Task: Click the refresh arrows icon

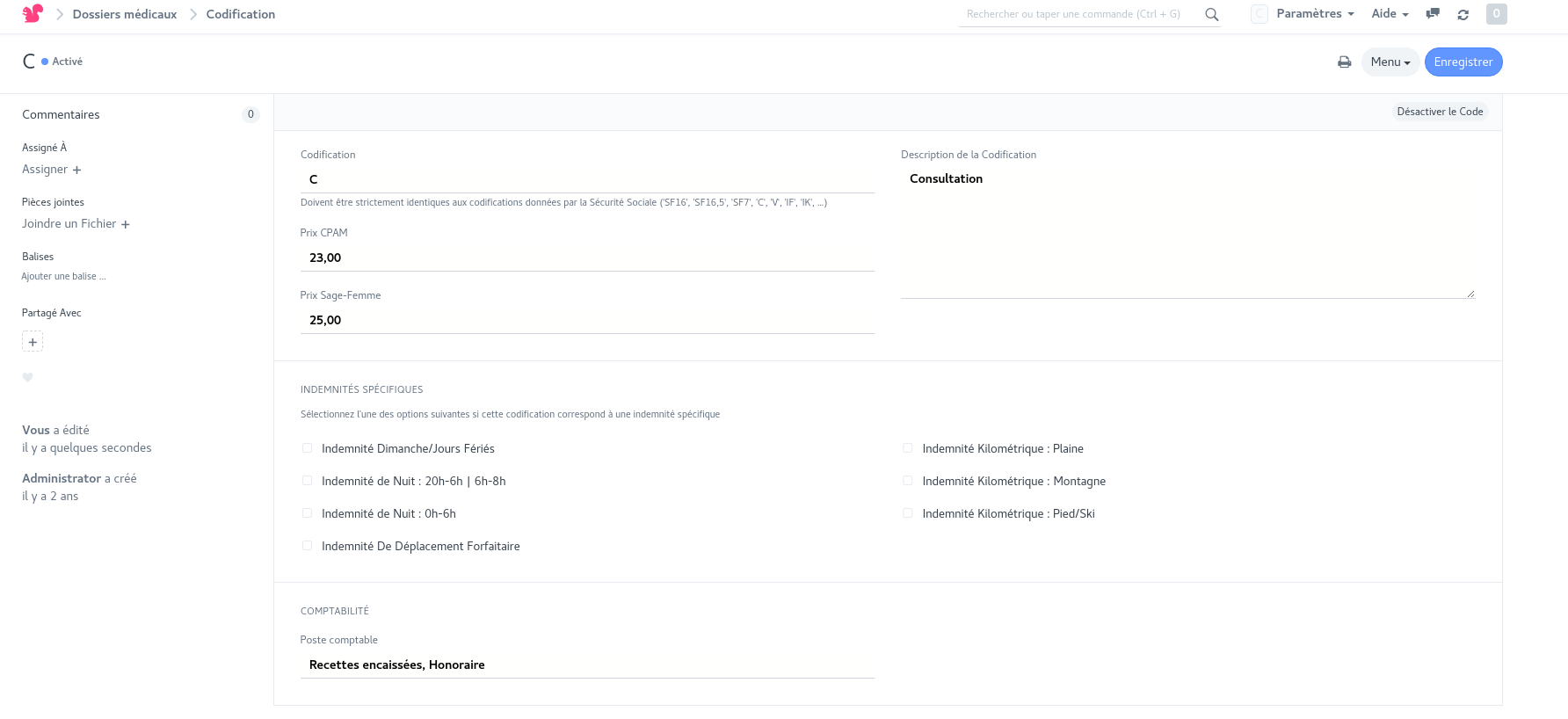Action: (x=1463, y=15)
